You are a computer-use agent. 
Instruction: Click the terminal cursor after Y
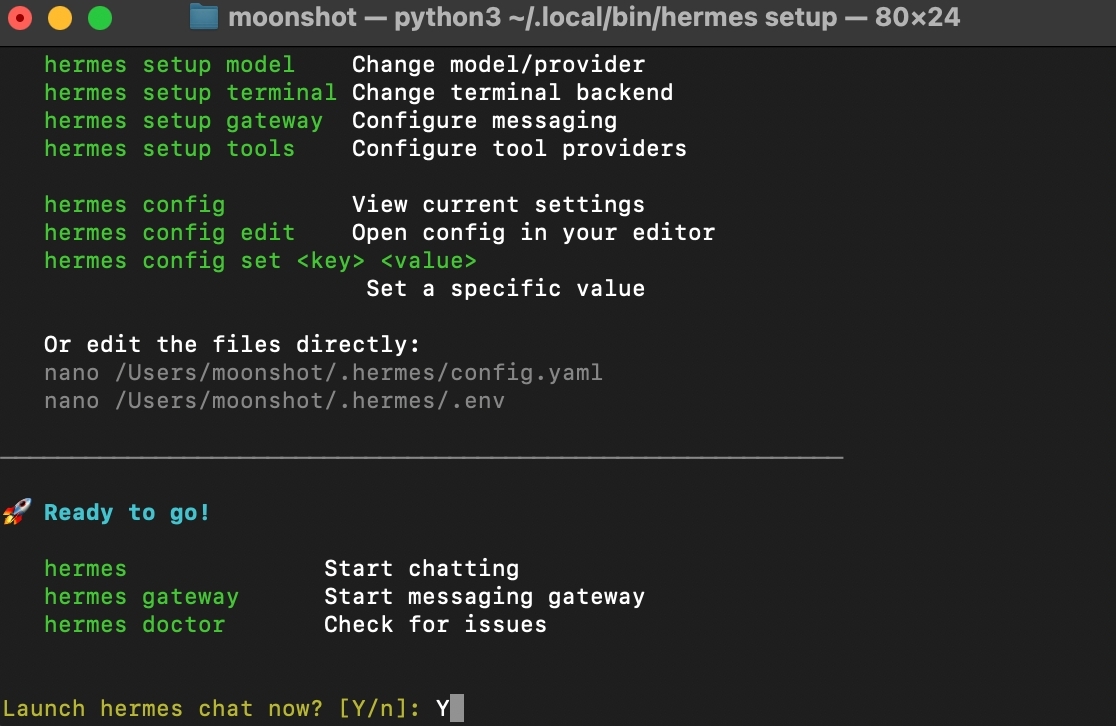457,709
